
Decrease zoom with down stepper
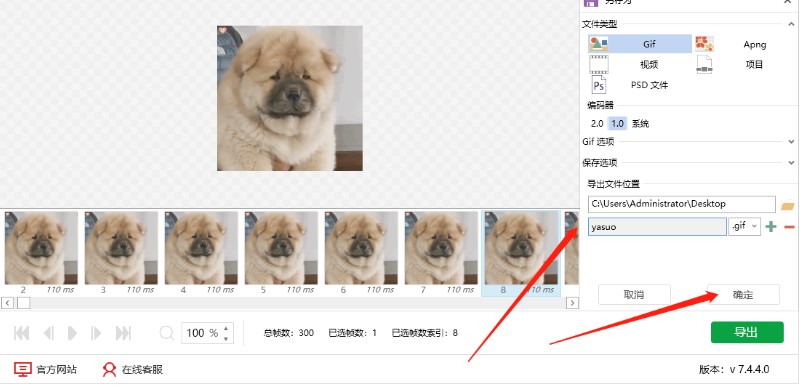click(x=226, y=339)
